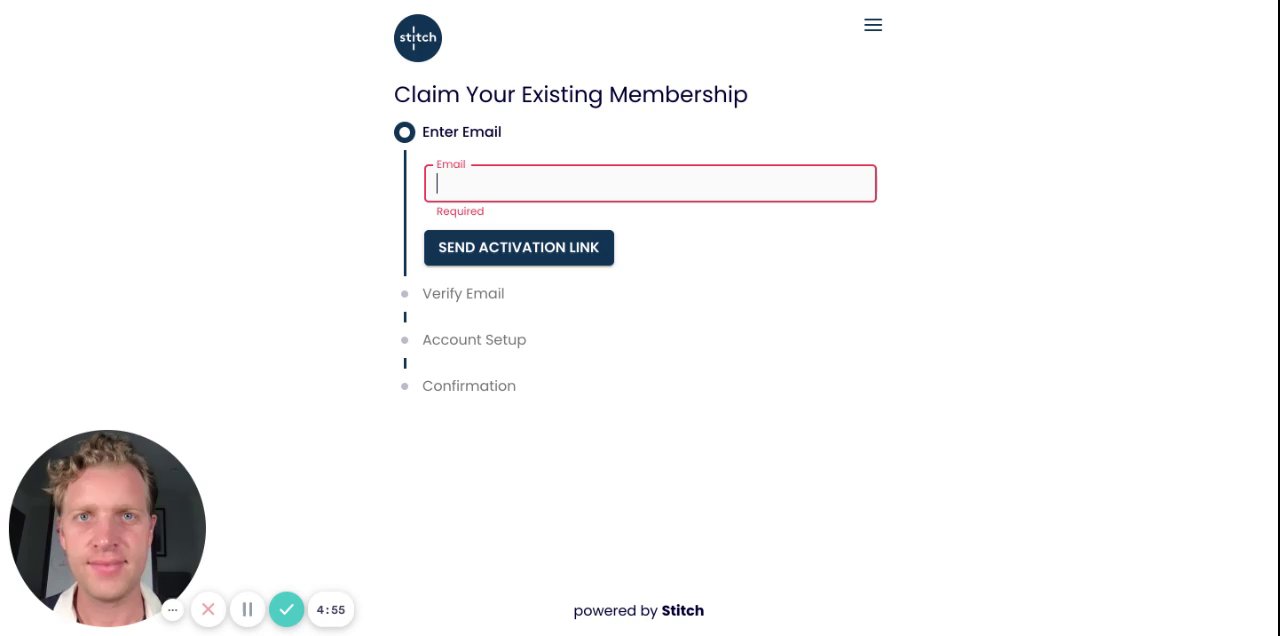Jump to the Account Setup step

tap(474, 340)
